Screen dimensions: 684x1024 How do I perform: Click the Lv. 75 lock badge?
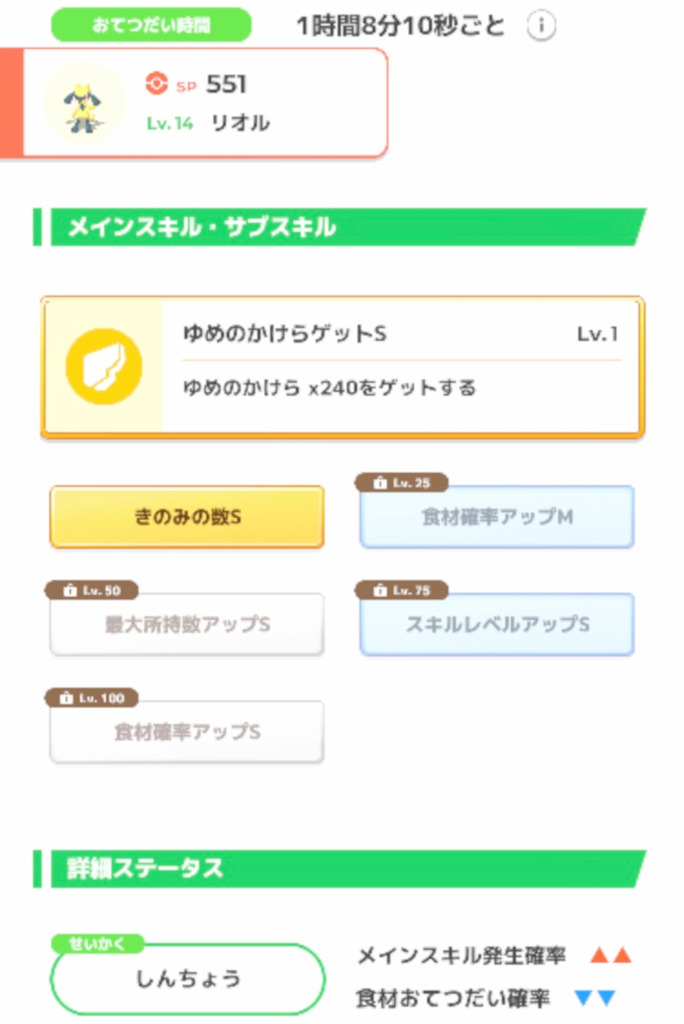click(402, 590)
